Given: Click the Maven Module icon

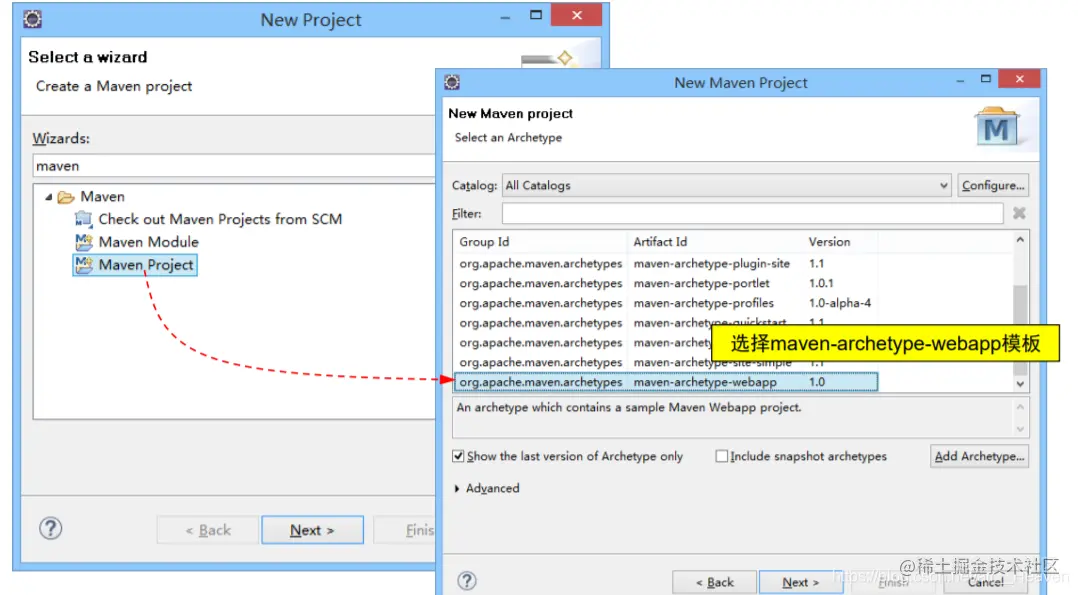Looking at the screenshot, I should pos(83,242).
